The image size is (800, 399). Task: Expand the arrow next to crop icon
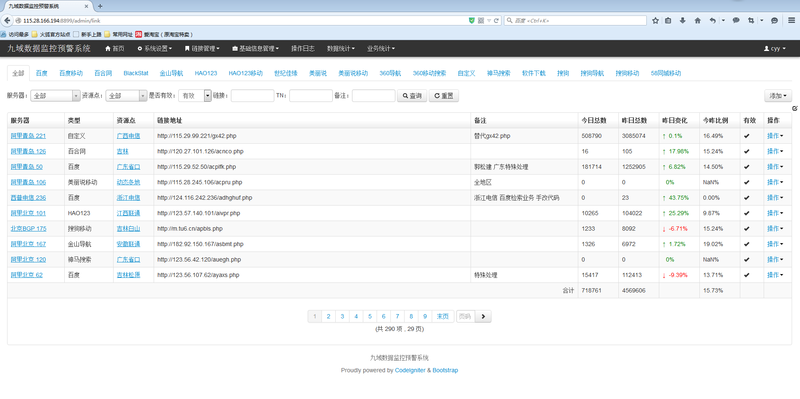click(x=761, y=20)
